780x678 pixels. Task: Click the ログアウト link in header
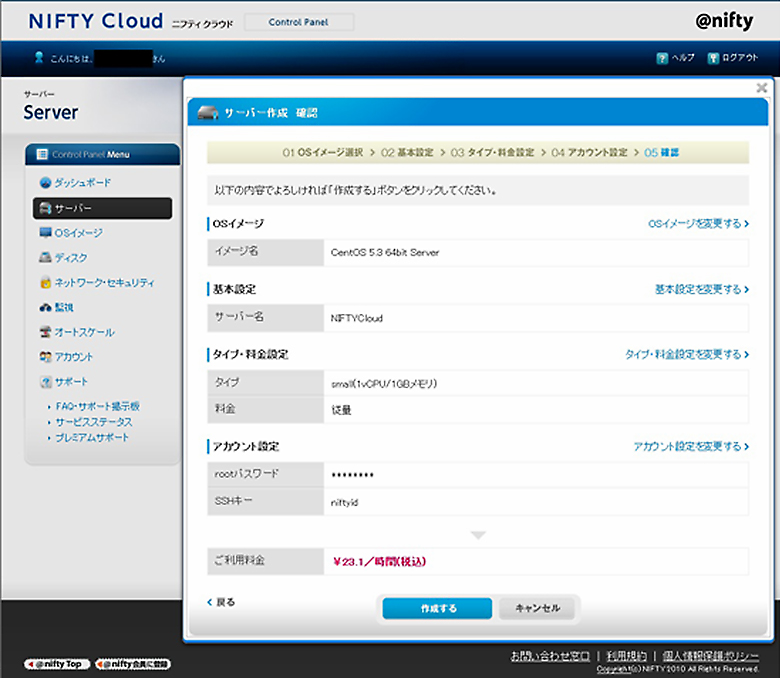(740, 58)
